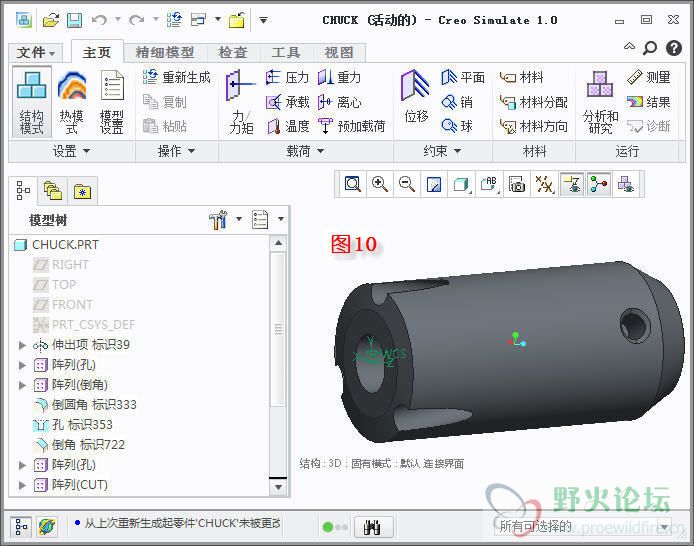Viewport: 694px width, 546px height.
Task: Select the 主页 ribbon tab
Action: (x=96, y=53)
